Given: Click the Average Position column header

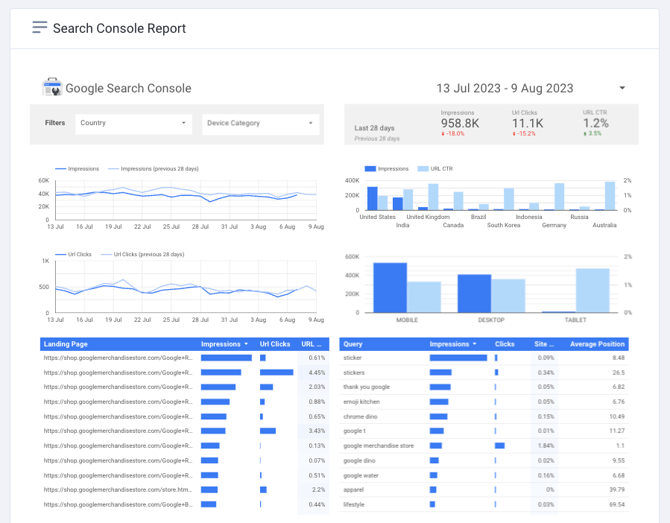Looking at the screenshot, I should point(597,344).
